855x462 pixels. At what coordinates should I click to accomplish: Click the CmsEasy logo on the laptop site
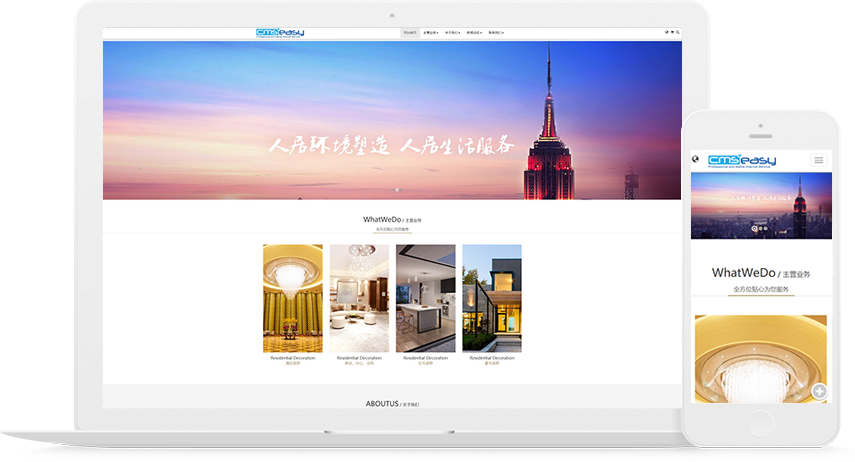click(280, 32)
